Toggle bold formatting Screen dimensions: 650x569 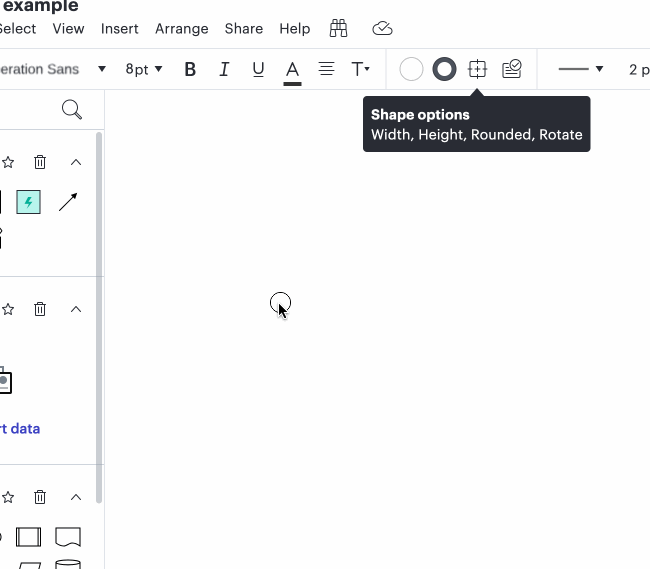point(190,69)
